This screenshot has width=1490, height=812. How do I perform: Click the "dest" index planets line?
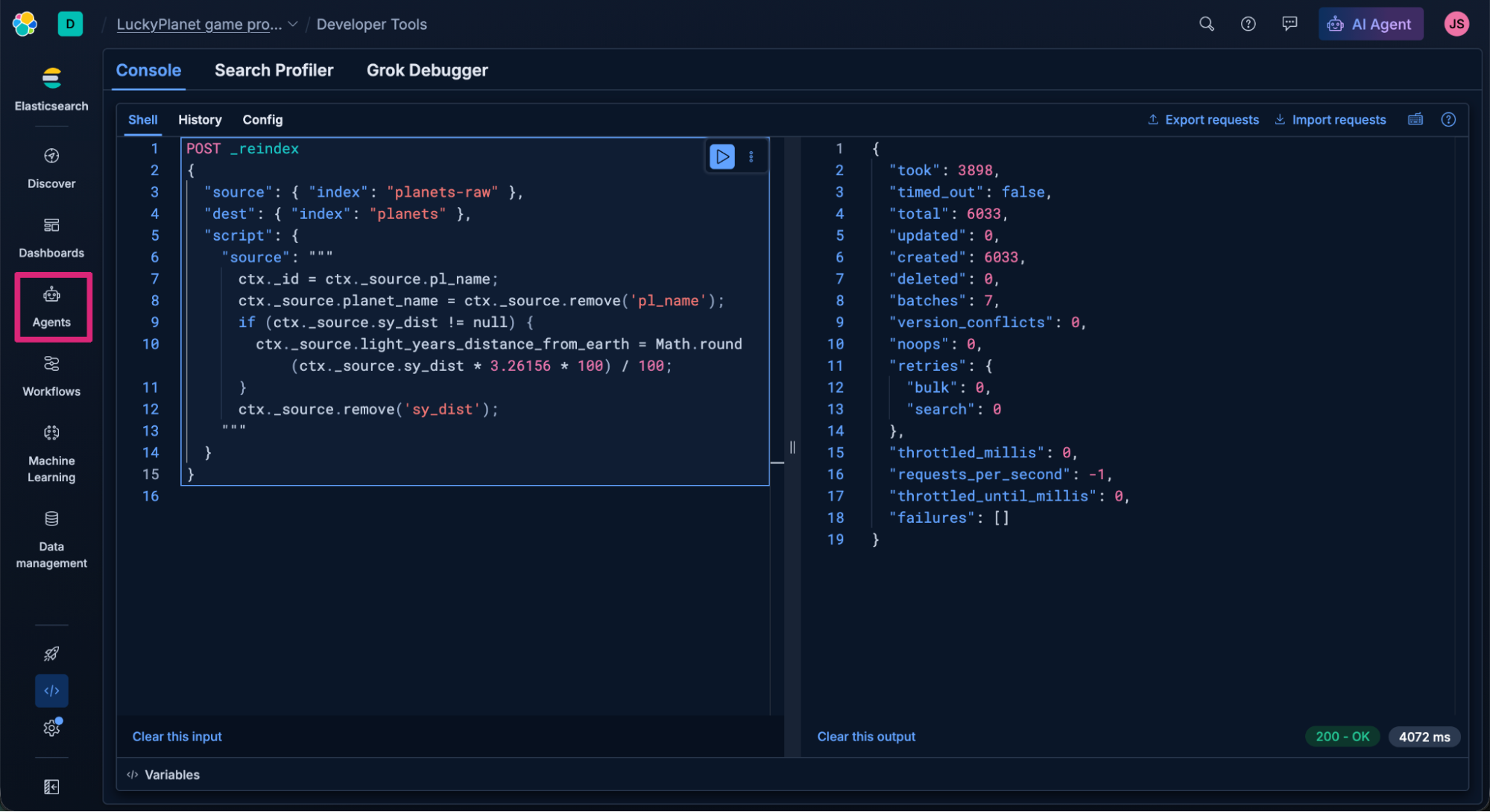pyautogui.click(x=338, y=214)
